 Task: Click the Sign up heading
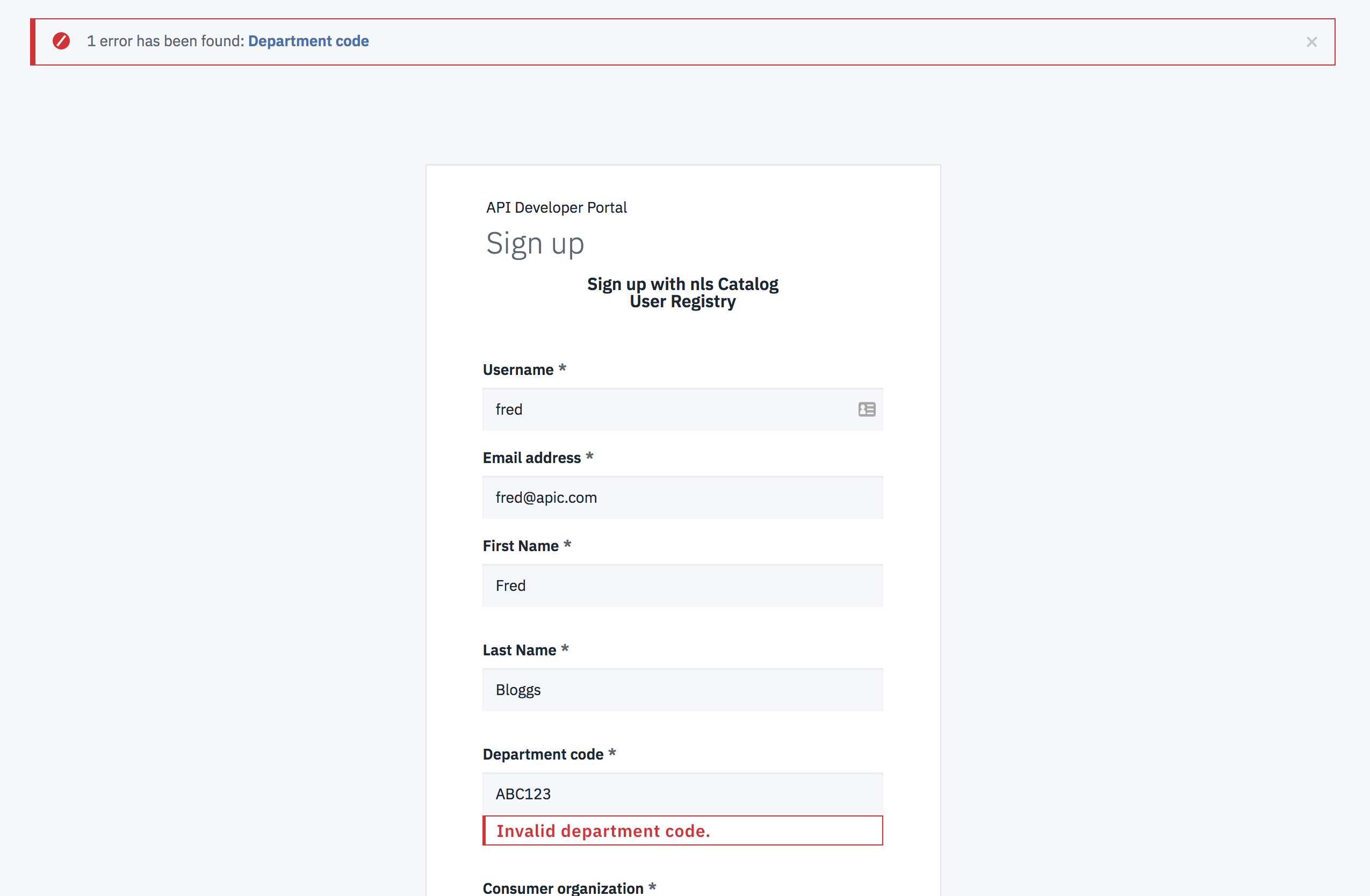pyautogui.click(x=535, y=243)
